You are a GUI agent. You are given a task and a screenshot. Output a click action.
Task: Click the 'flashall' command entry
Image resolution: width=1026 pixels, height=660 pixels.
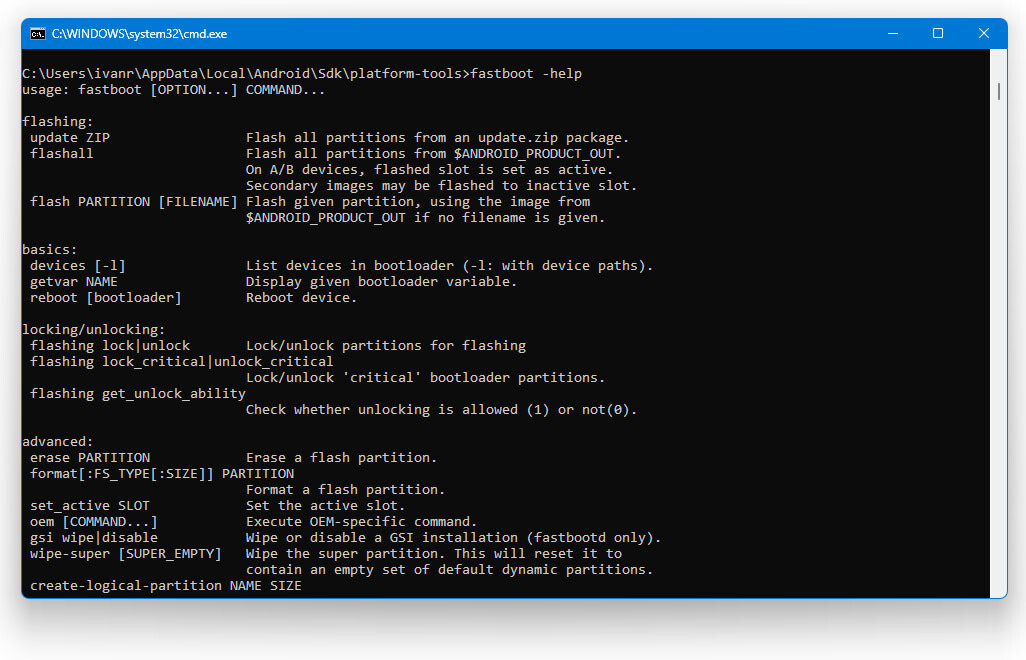[x=62, y=154]
